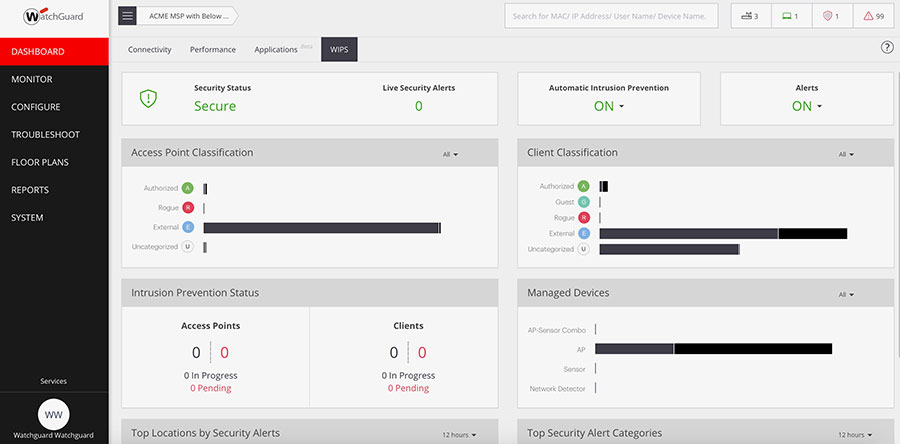Expand Managed Devices All filter
This screenshot has height=444, width=900.
(x=846, y=294)
